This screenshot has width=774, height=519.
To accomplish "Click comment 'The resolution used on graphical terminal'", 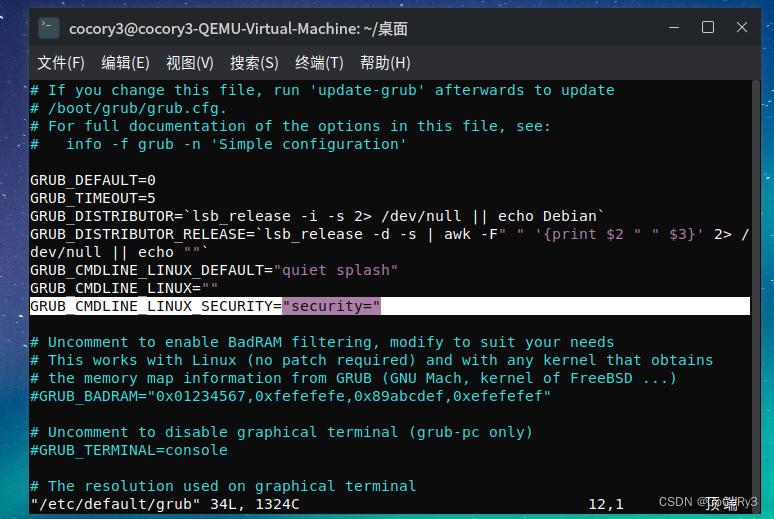I will pos(223,486).
